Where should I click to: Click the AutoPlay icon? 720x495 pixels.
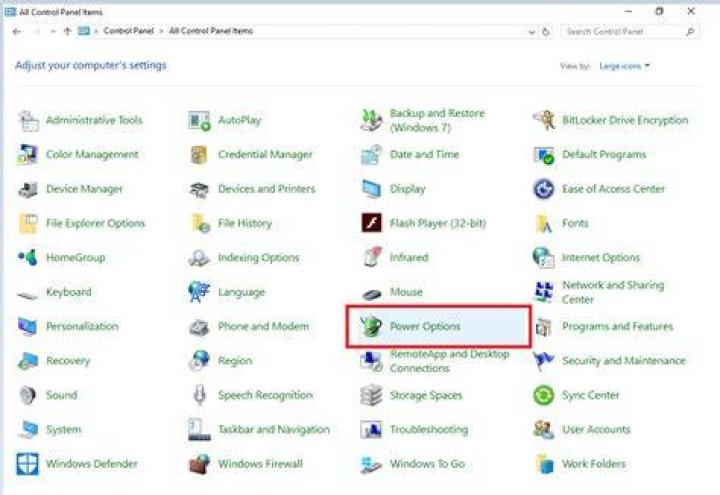coord(199,121)
